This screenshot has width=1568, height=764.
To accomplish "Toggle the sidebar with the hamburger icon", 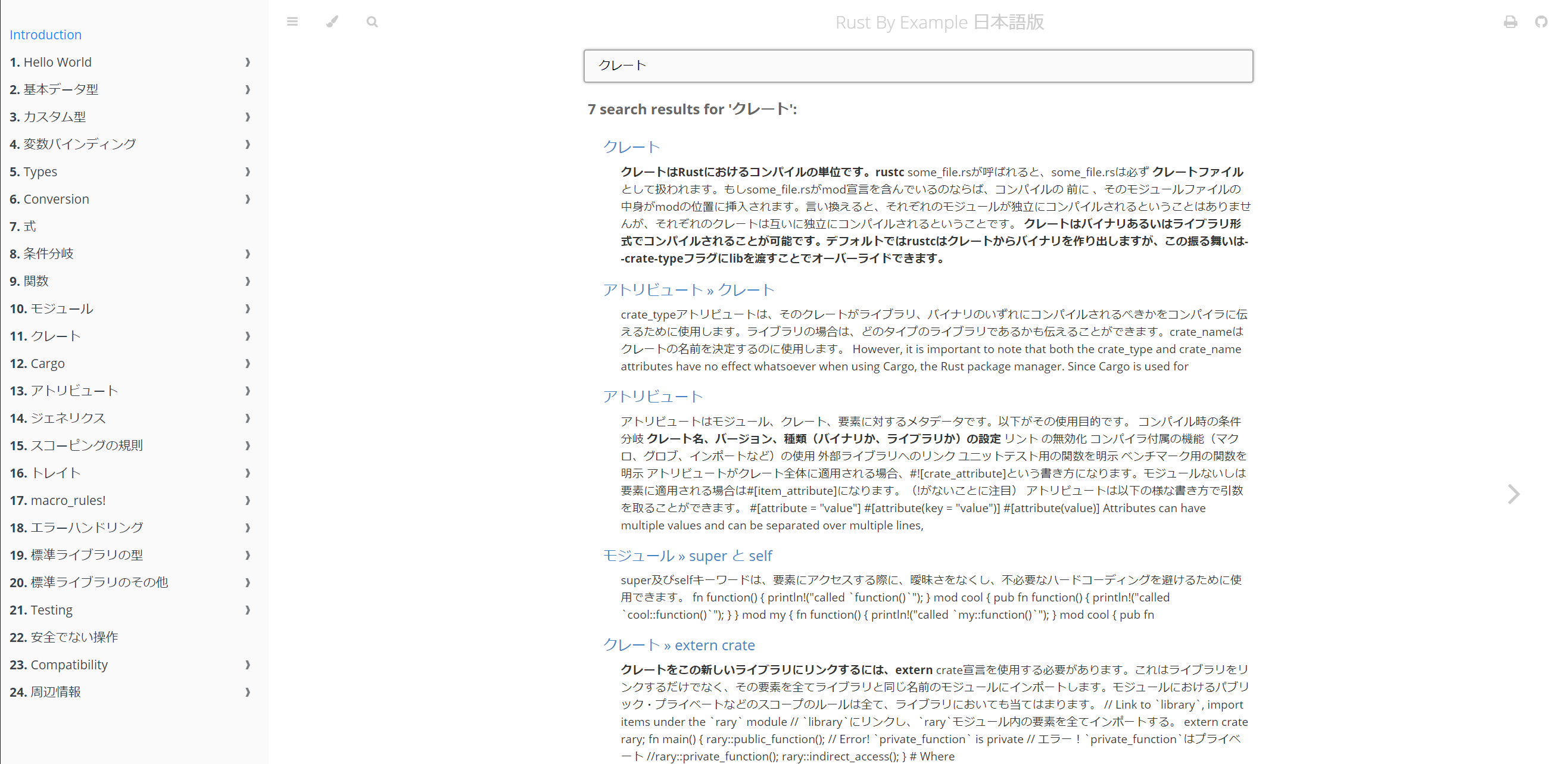I will [x=292, y=22].
